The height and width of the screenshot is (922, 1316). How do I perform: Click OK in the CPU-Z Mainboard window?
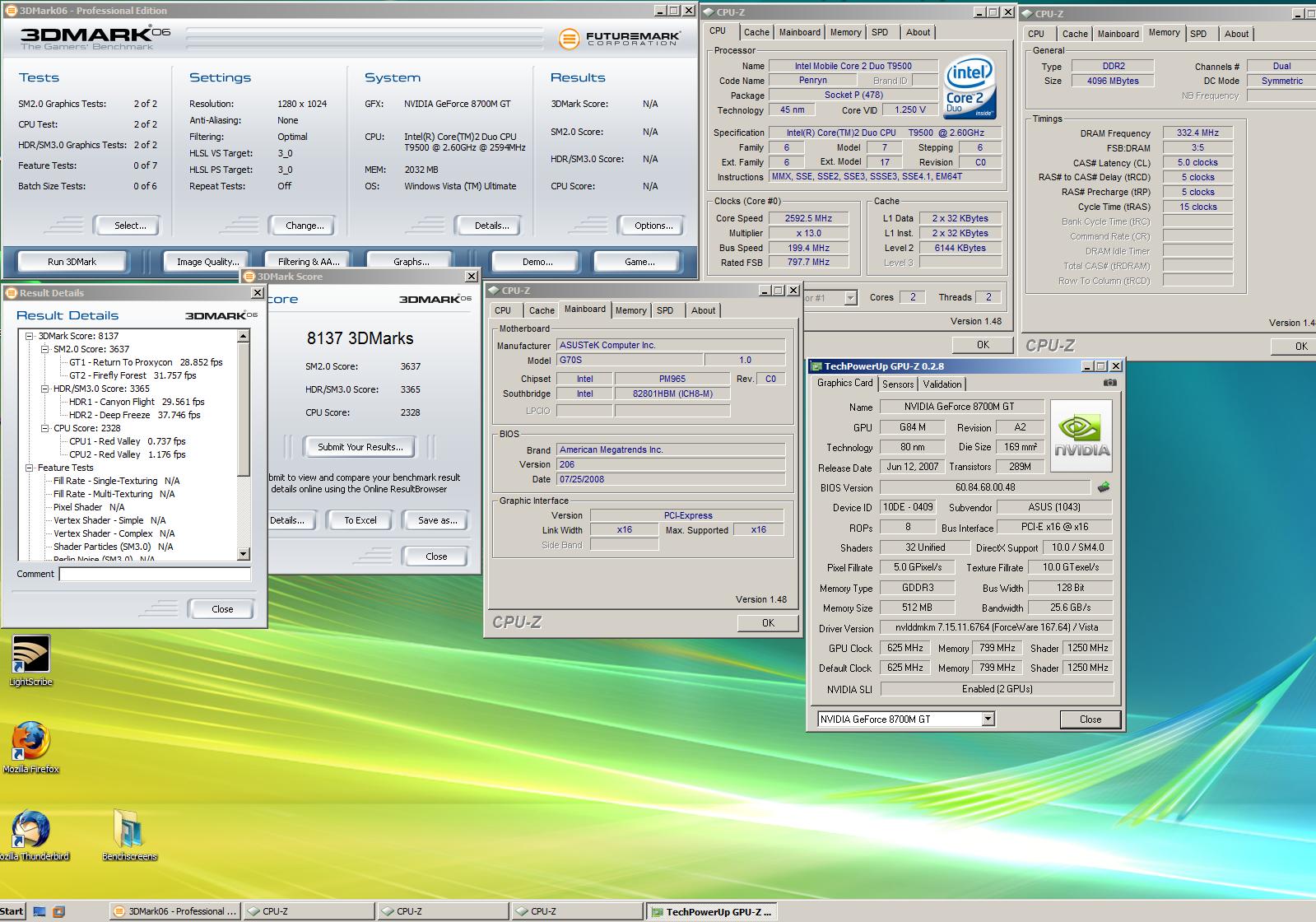click(x=767, y=623)
